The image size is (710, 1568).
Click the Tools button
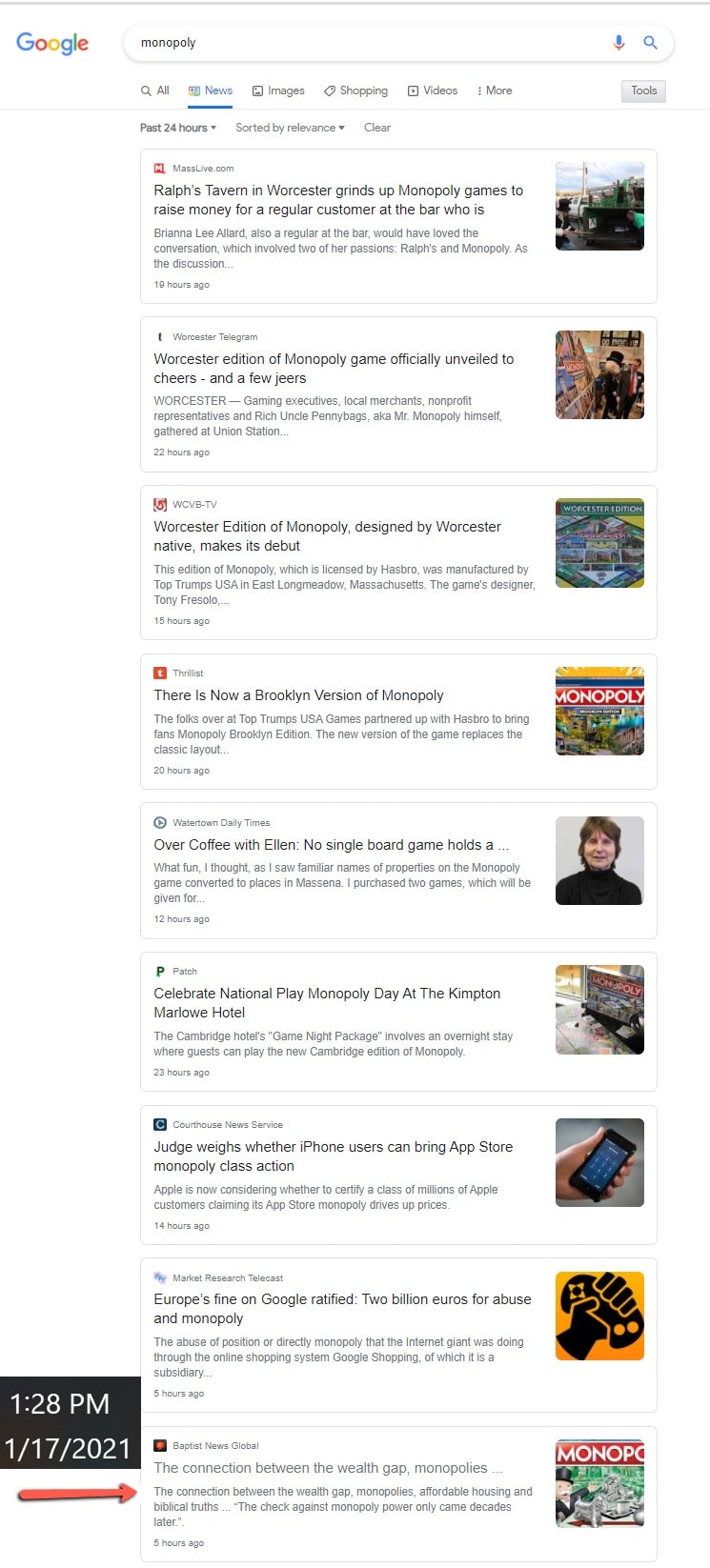coord(643,90)
